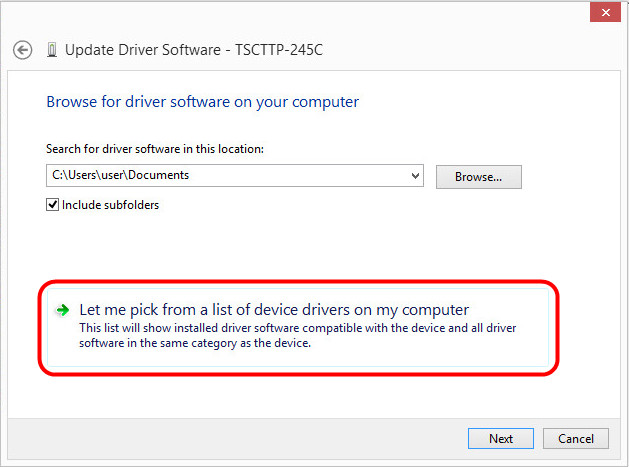
Task: Expand the driver location path dropdown arrow
Action: 415,176
